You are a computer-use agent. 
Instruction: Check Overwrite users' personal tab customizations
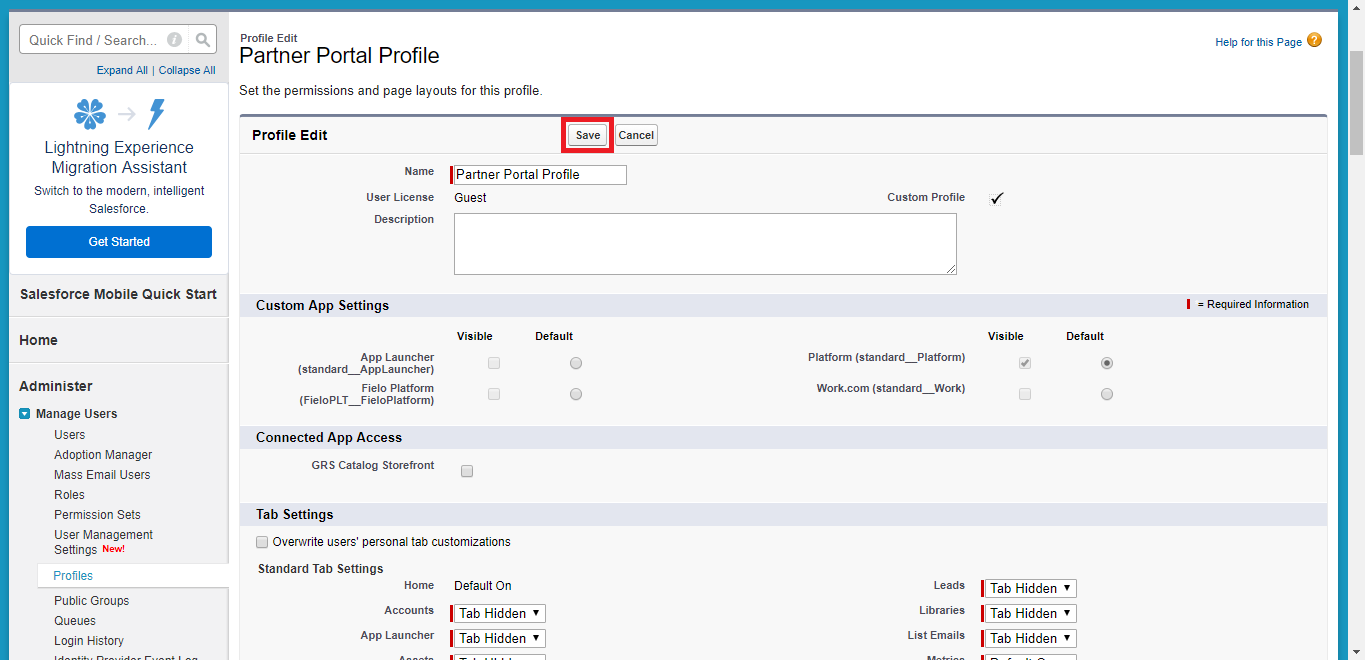(x=262, y=542)
